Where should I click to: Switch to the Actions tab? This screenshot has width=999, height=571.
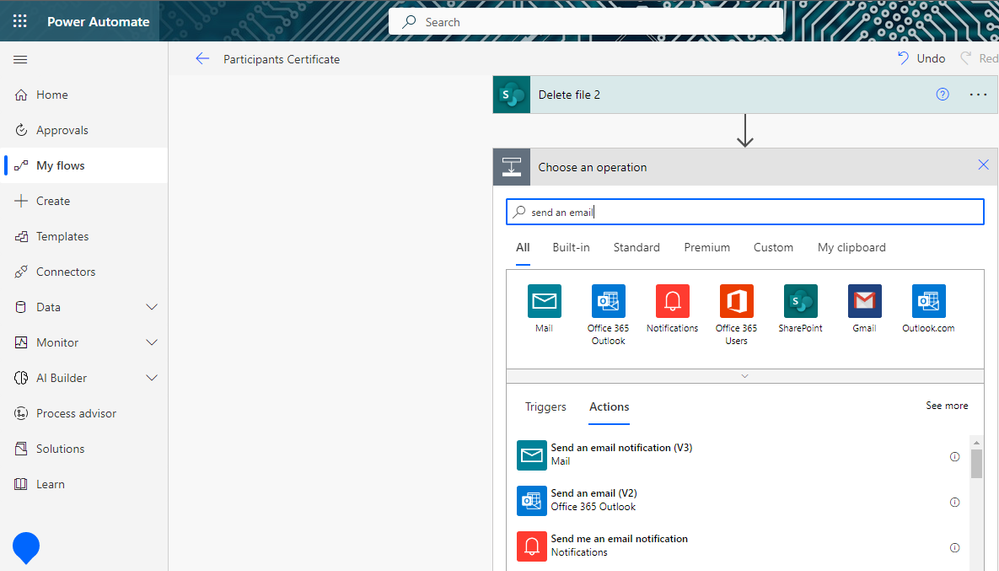(609, 407)
